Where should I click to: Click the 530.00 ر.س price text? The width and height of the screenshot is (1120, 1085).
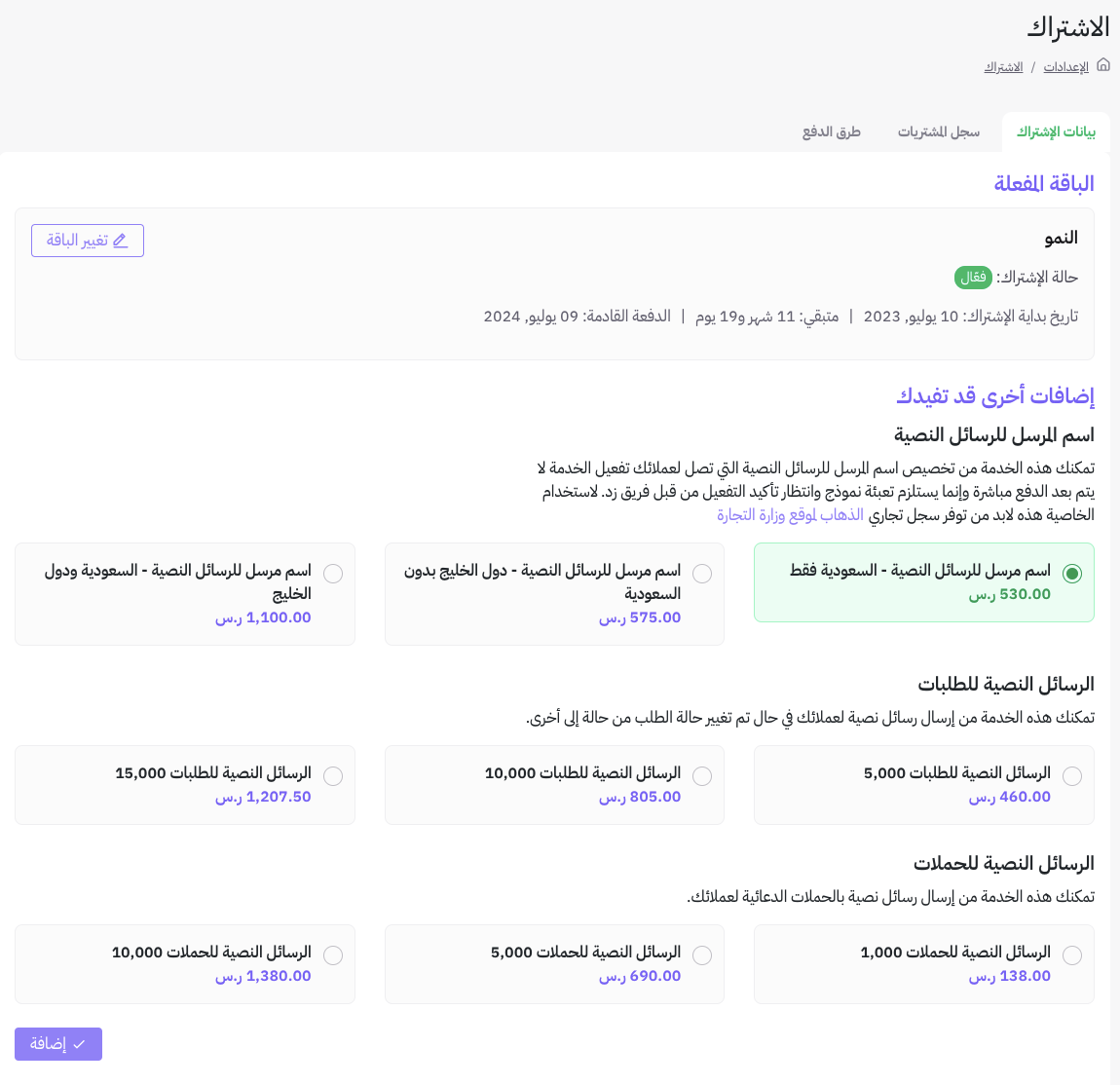[x=1009, y=594]
